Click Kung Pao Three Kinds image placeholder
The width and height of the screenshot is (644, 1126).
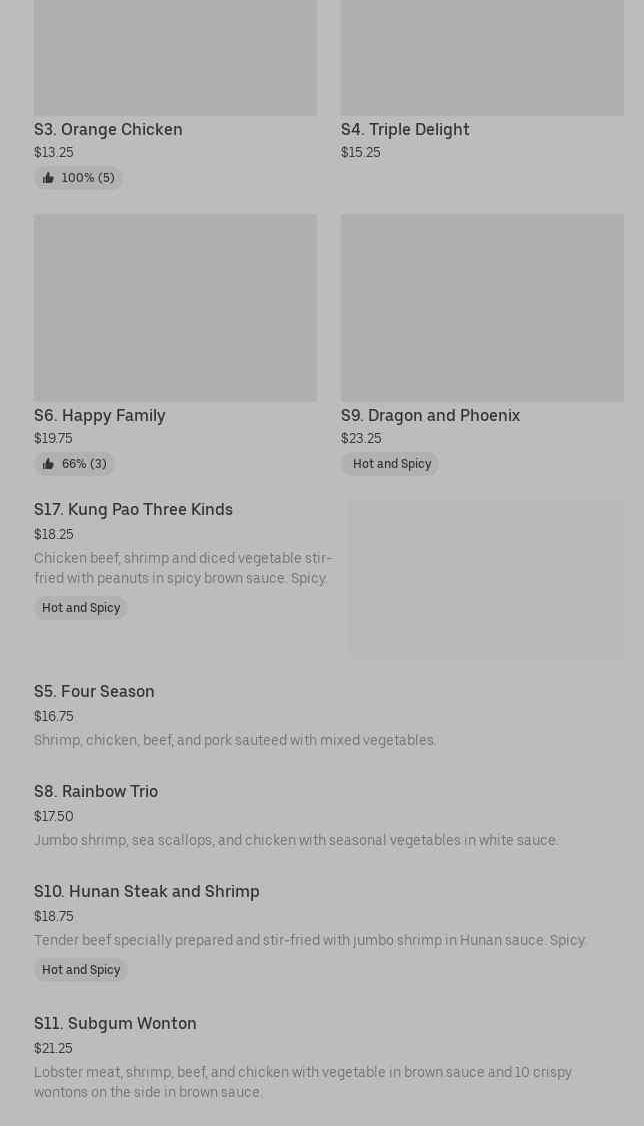point(486,579)
